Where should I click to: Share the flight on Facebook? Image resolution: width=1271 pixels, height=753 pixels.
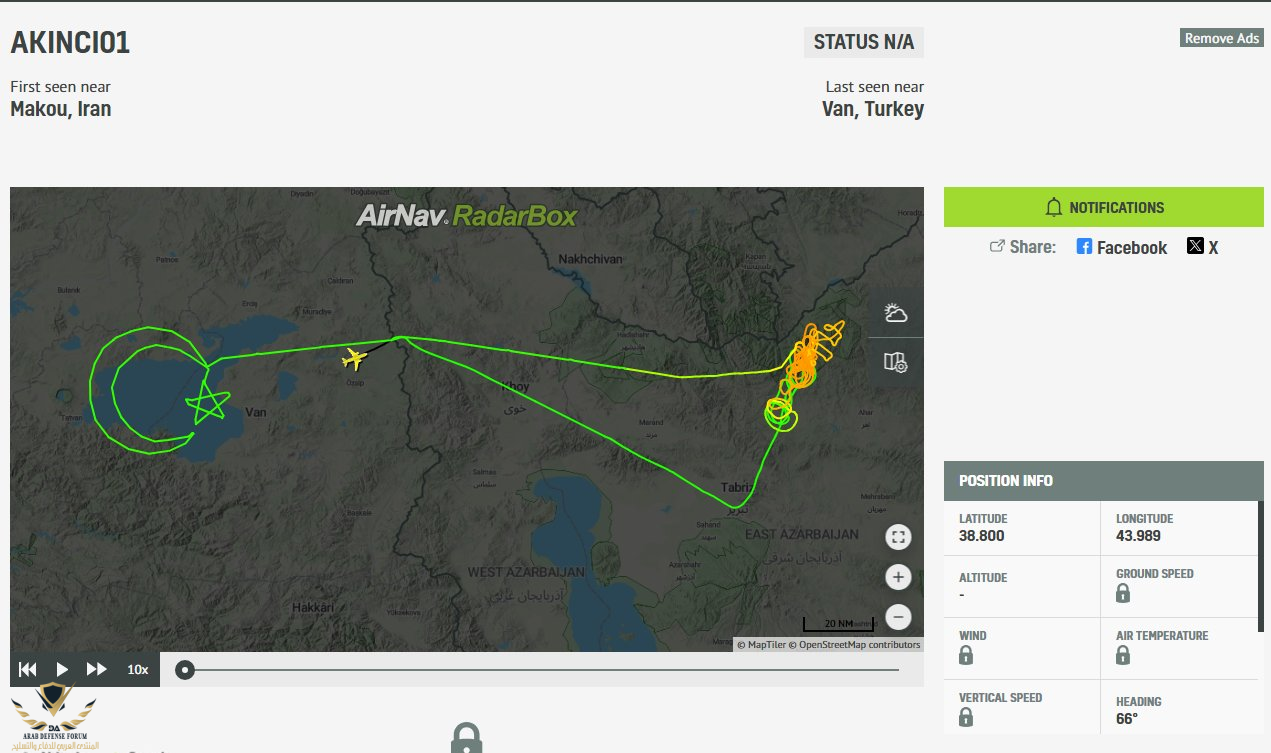click(x=1121, y=247)
